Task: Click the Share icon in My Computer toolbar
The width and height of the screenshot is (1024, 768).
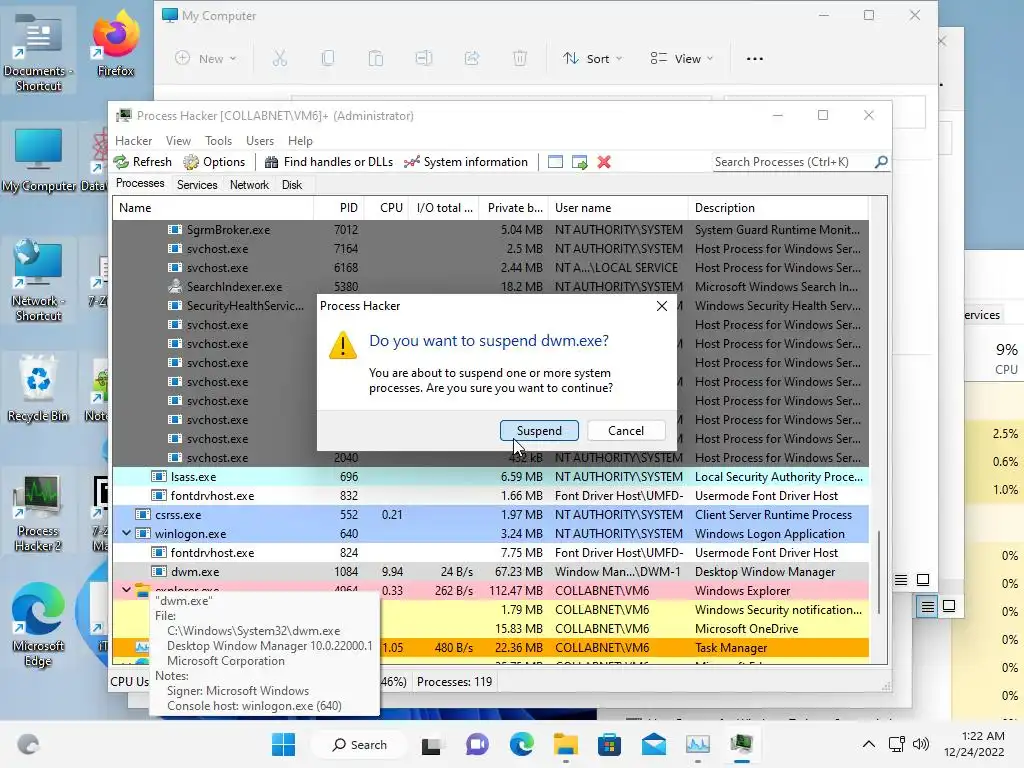Action: click(x=472, y=59)
